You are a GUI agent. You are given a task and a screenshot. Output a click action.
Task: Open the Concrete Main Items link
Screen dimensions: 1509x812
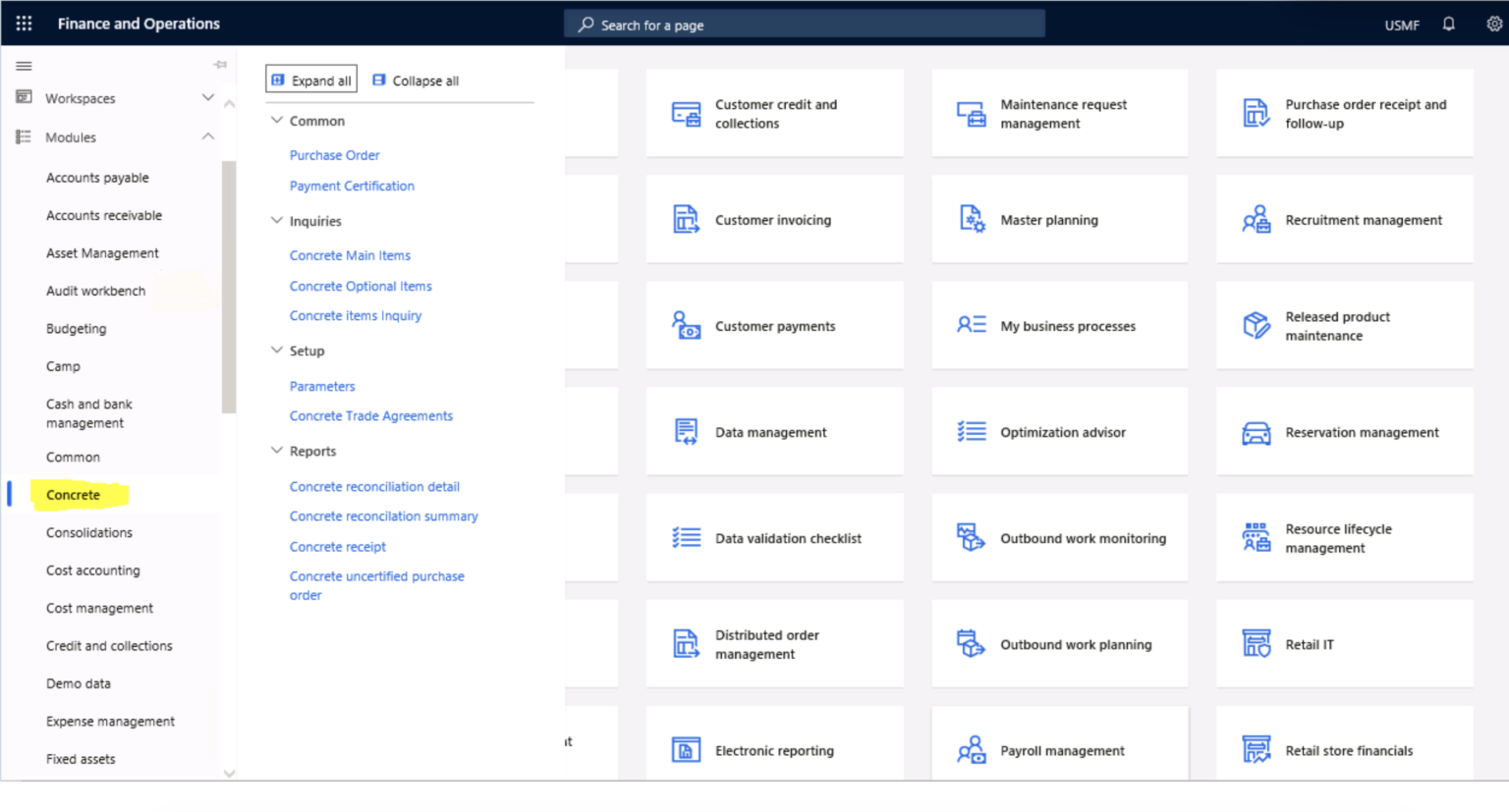pos(350,255)
